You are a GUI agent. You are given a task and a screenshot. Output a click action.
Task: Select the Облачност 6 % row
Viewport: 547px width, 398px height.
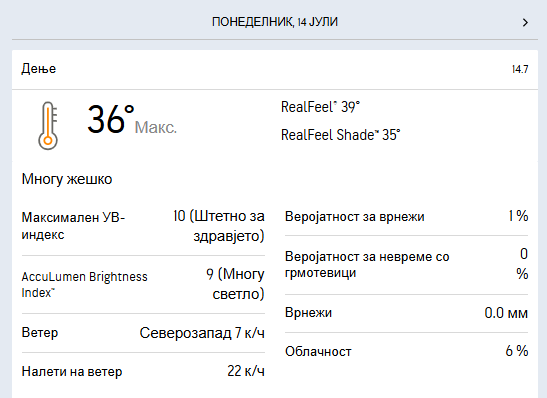(406, 351)
